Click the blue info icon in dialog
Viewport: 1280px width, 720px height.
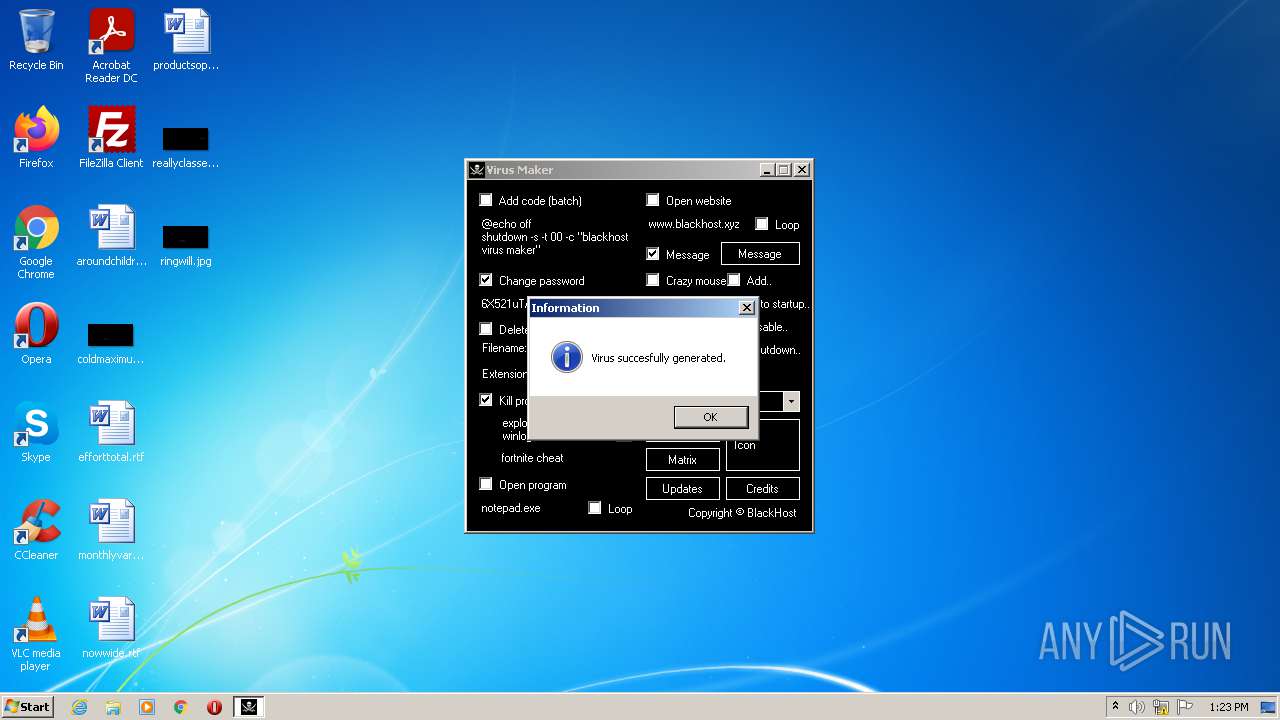(567, 357)
